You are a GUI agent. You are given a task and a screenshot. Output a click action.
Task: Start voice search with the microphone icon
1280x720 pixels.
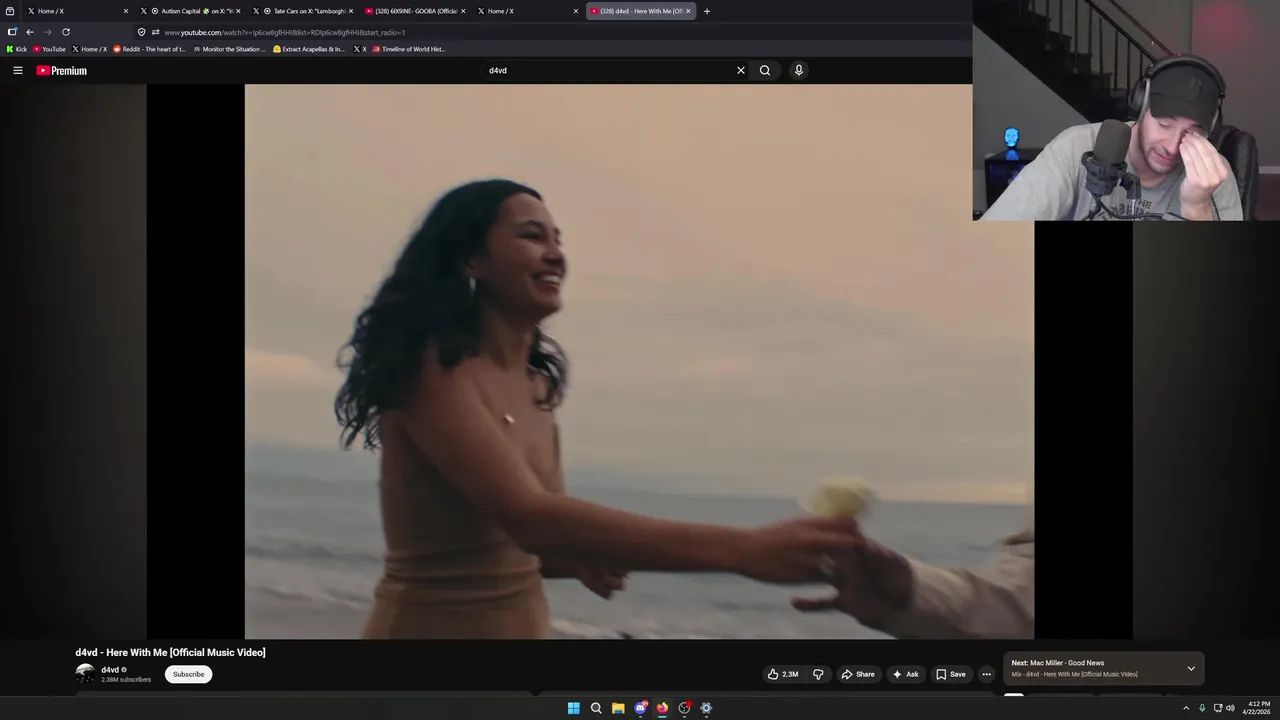click(798, 70)
